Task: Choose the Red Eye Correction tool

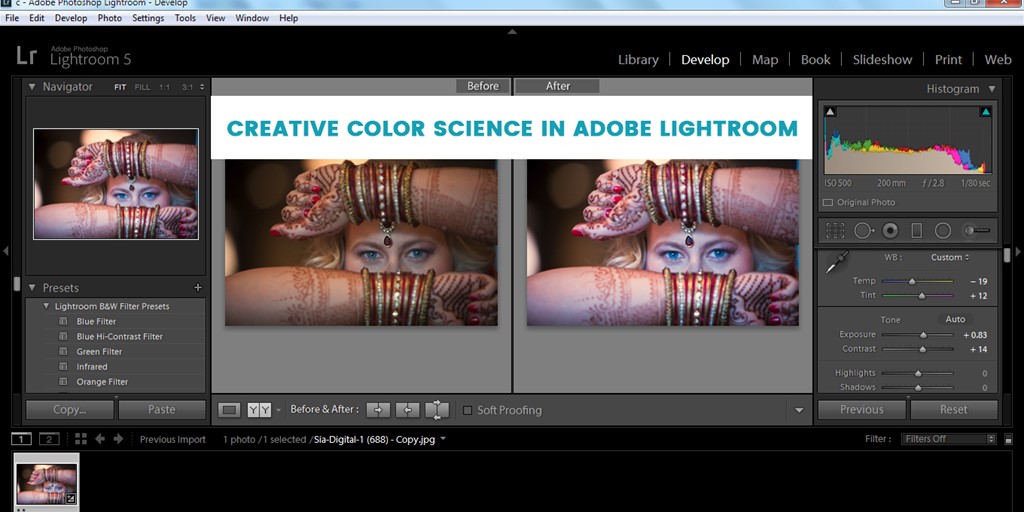Action: pos(889,231)
